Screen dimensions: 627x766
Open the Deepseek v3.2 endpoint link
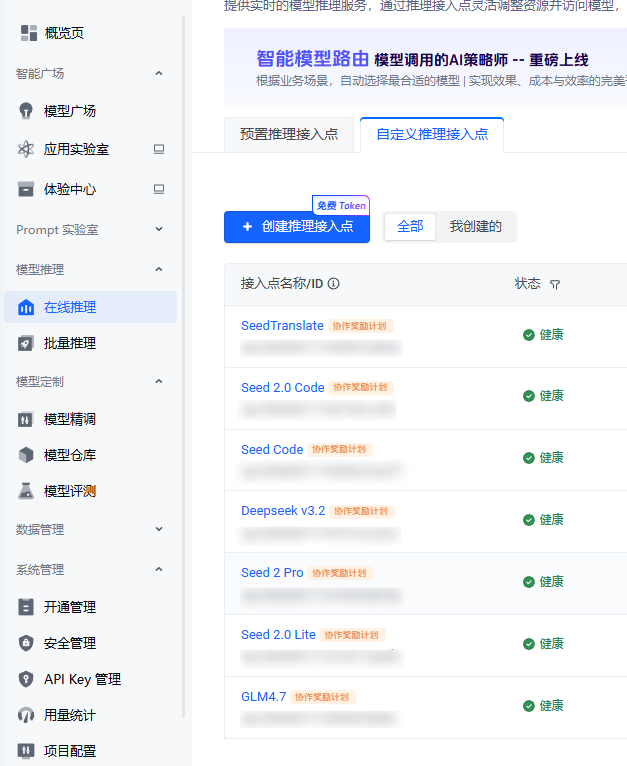[x=283, y=510]
